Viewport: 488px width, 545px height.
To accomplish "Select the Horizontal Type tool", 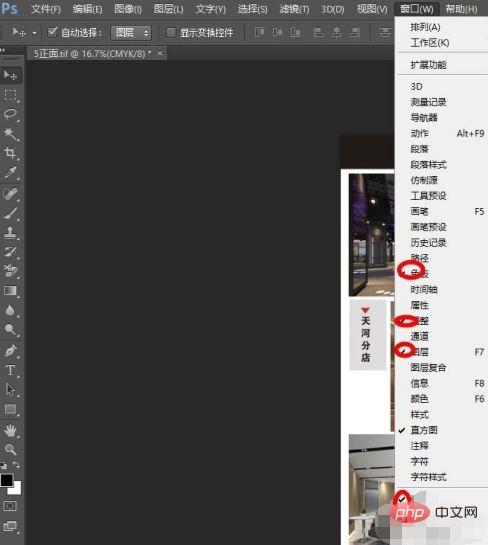I will click(x=10, y=370).
